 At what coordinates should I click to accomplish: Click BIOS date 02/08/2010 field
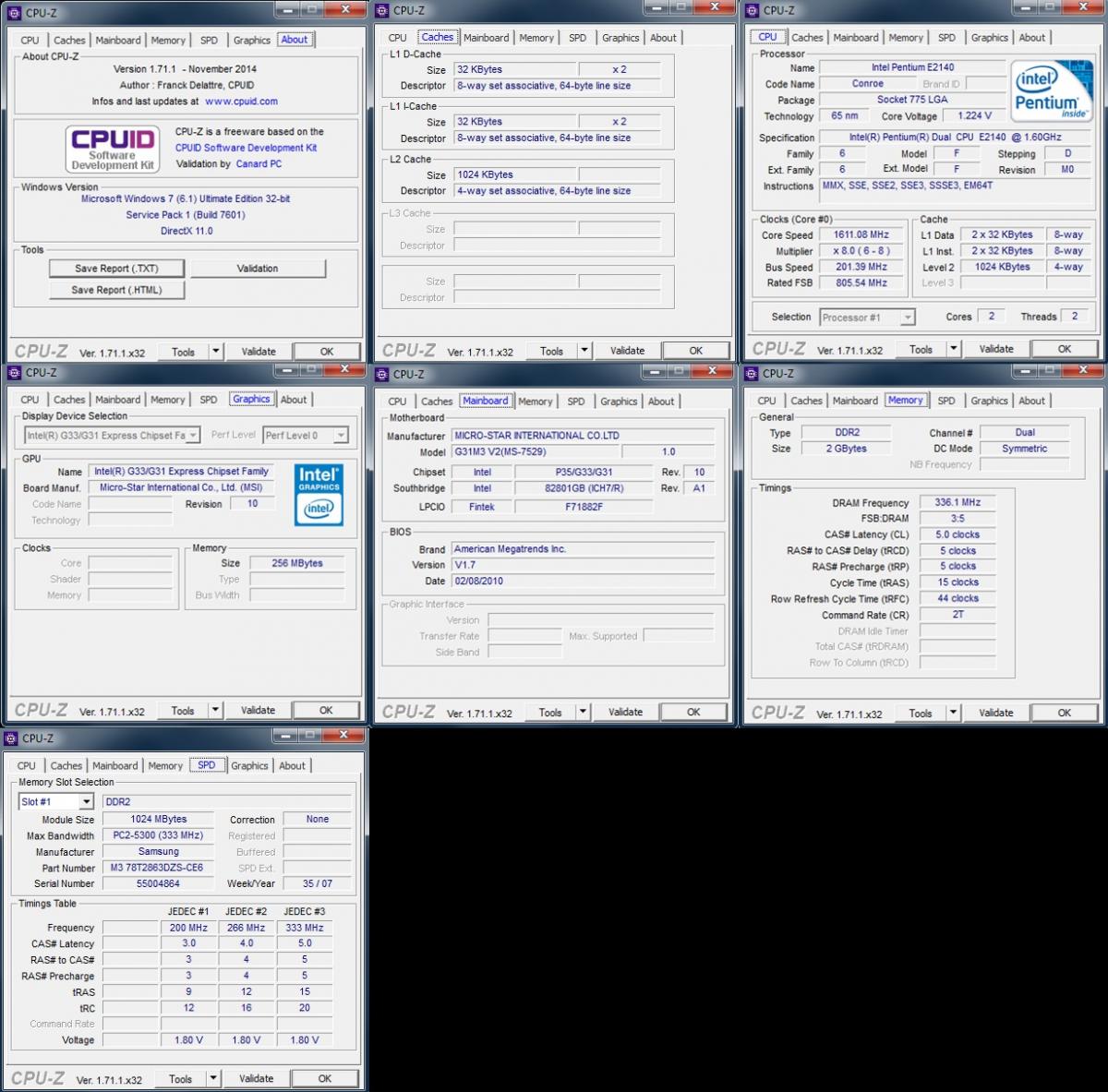(x=583, y=582)
